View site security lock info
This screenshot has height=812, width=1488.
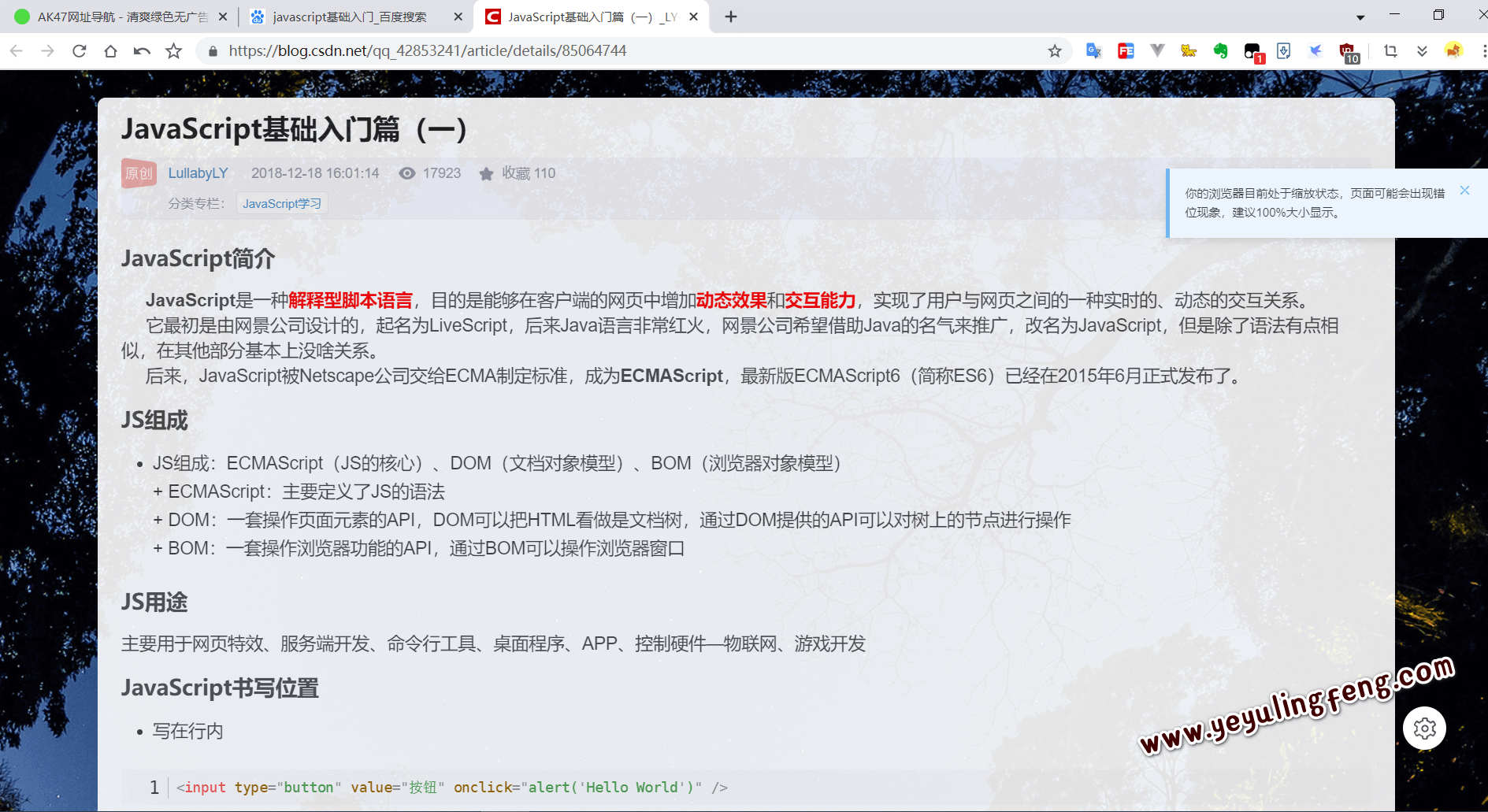point(213,51)
